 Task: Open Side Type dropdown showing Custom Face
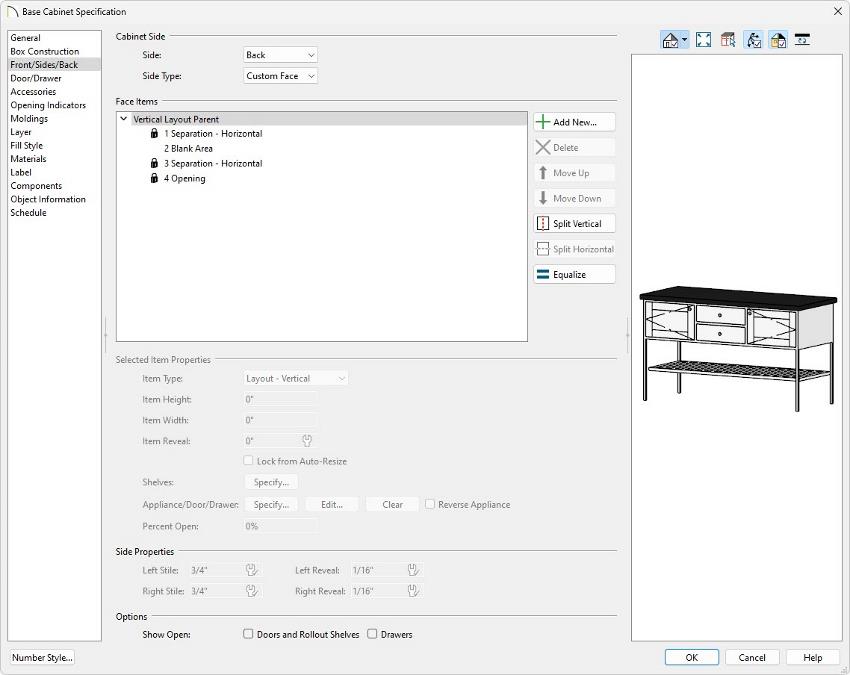pos(280,76)
